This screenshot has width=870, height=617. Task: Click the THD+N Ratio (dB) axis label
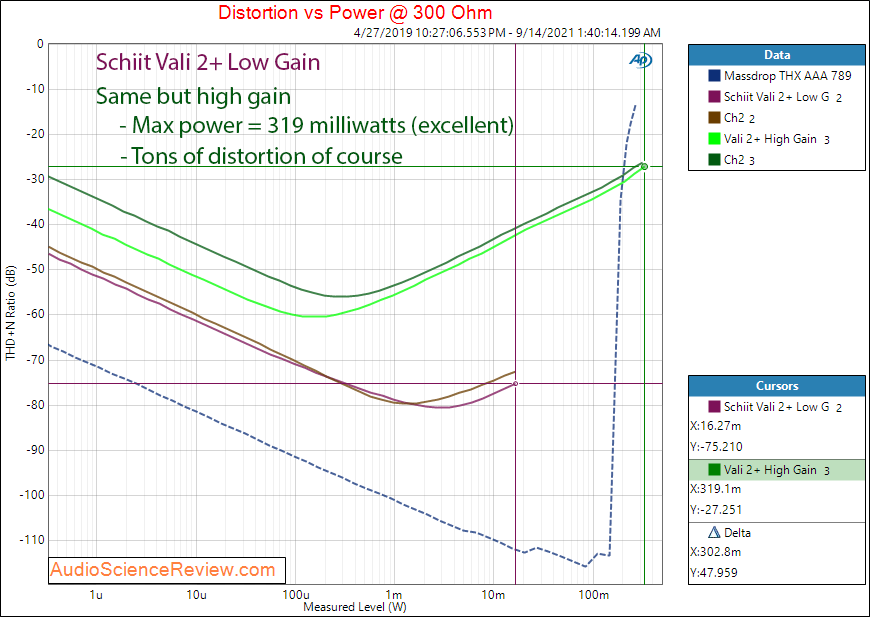(x=11, y=313)
